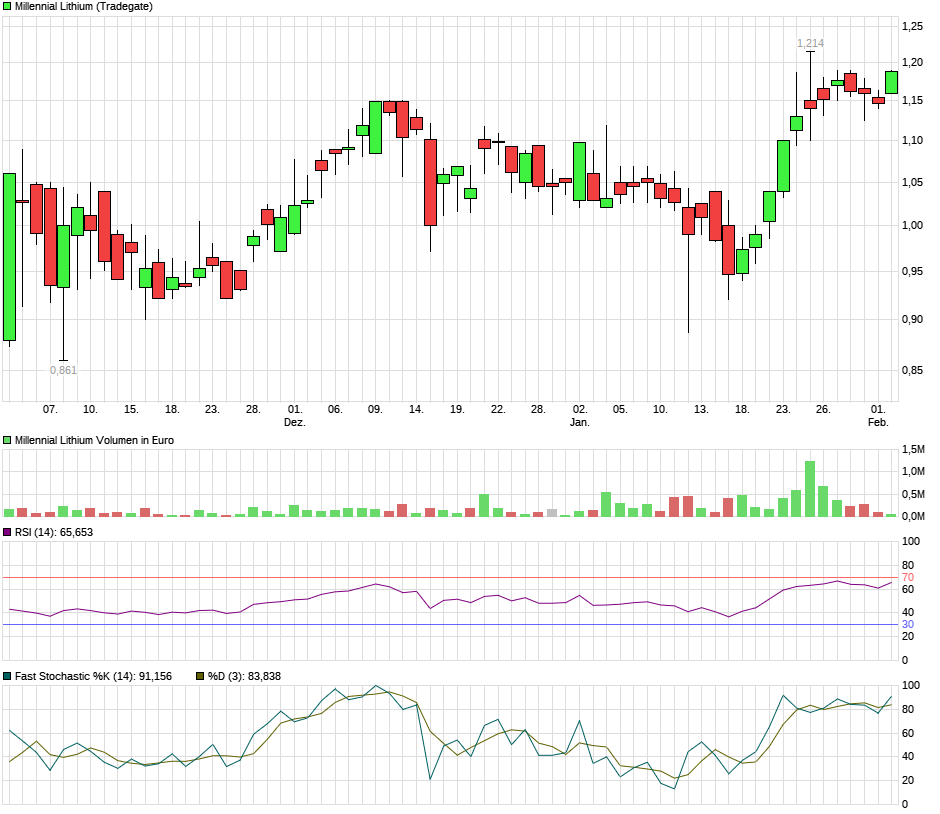Click the olive %D (3) legend square
Viewport: 940px width, 814px height.
pos(200,676)
